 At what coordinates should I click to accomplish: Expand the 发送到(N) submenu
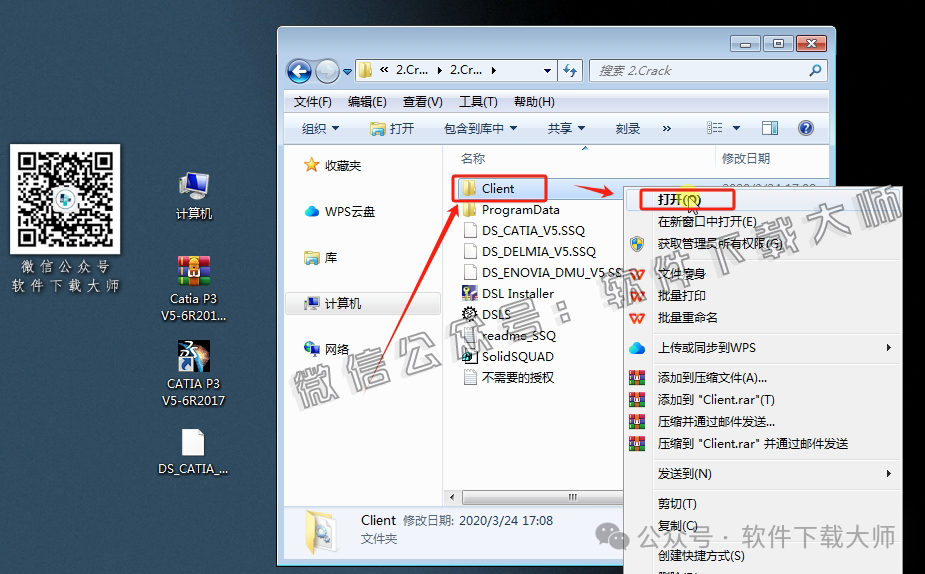pos(762,474)
